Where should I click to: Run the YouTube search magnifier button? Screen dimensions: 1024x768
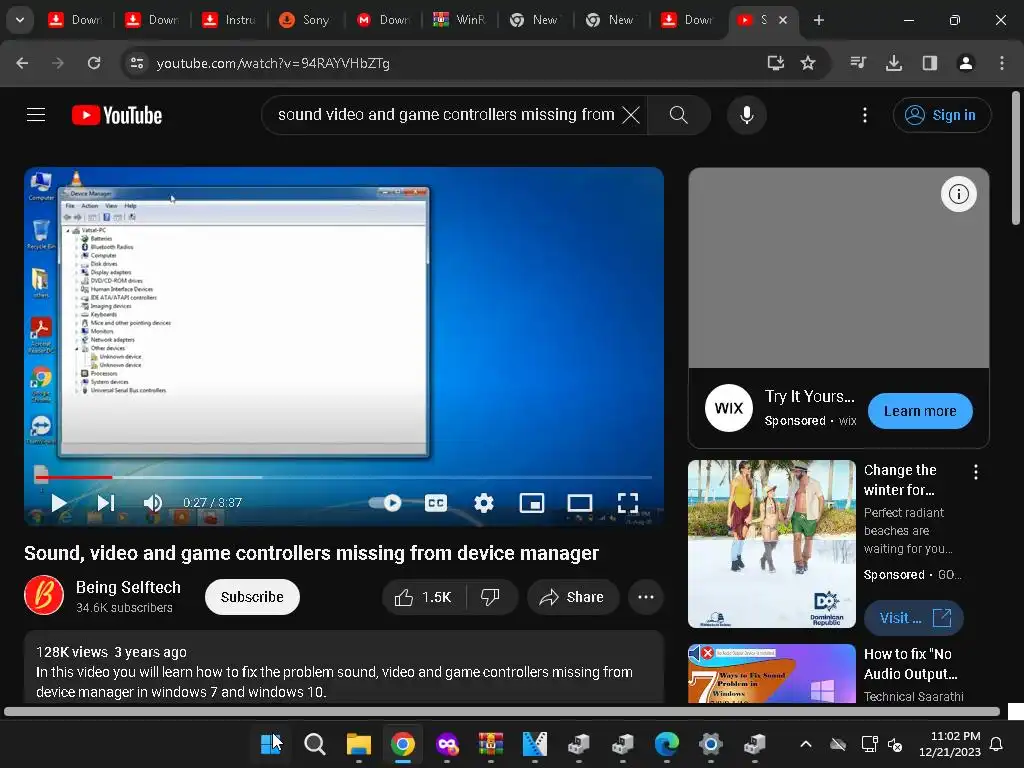(x=679, y=115)
